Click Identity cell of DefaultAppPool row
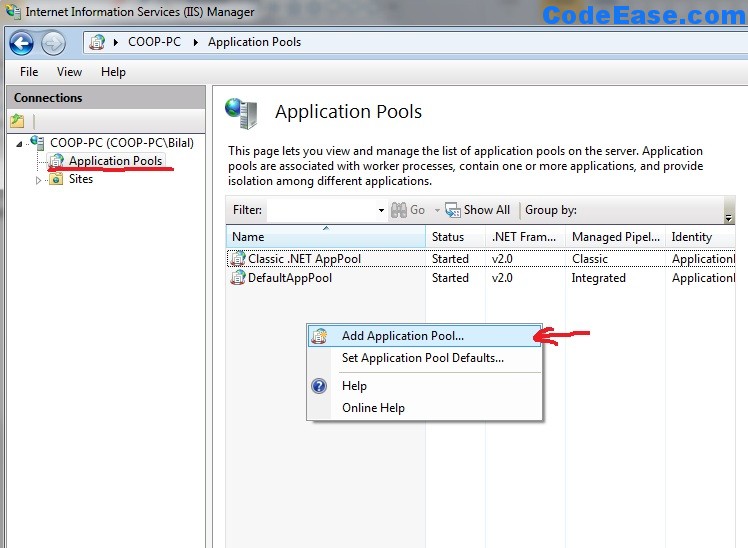 click(x=703, y=278)
